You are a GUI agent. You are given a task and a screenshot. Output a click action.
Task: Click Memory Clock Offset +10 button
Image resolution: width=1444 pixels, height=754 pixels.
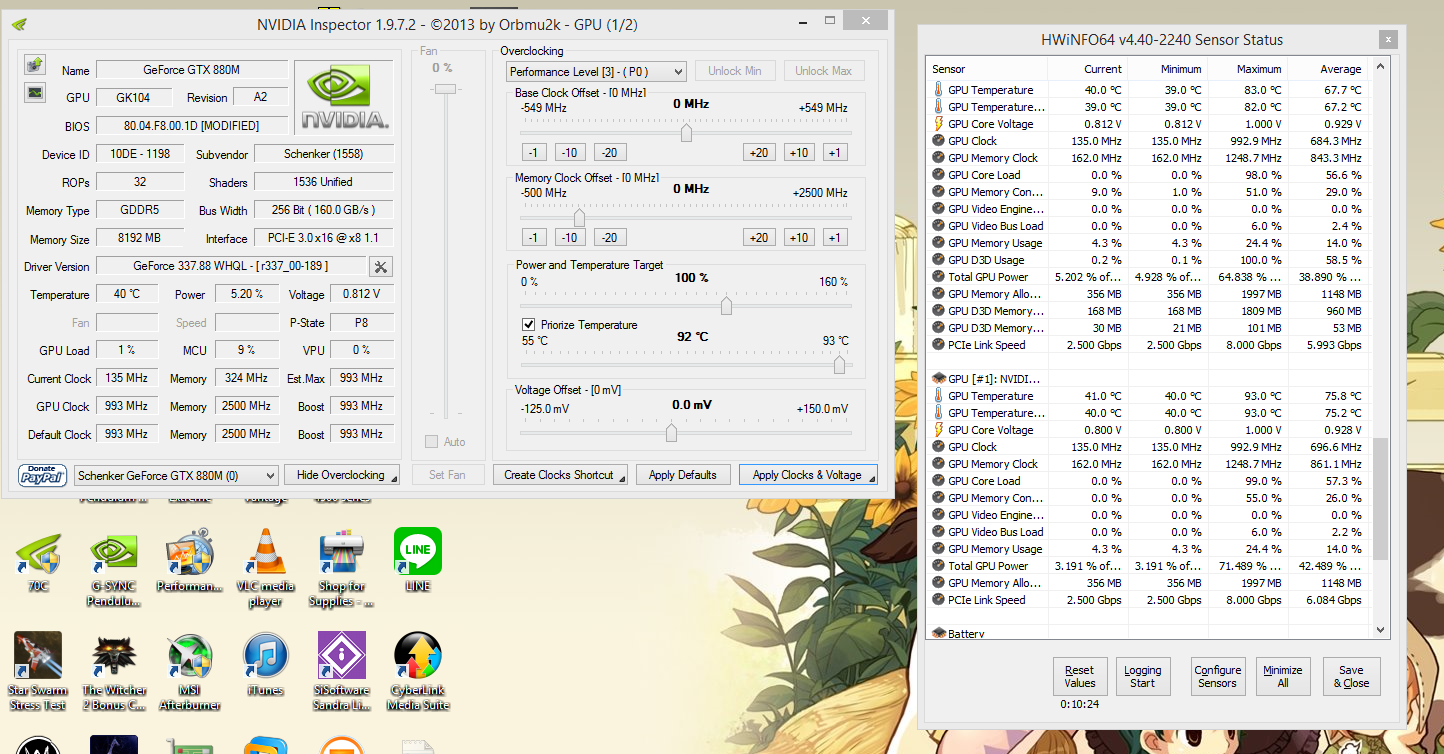(798, 237)
